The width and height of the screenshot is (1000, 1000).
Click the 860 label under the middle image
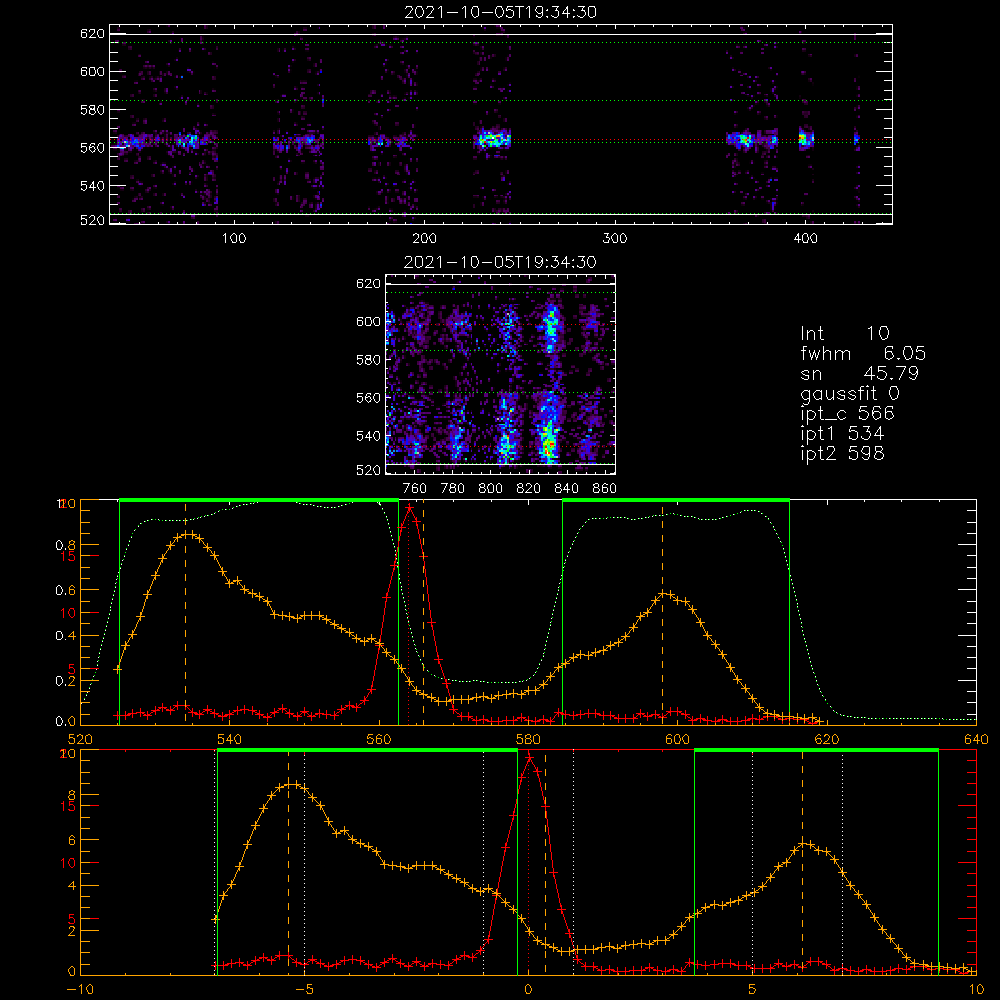click(605, 489)
